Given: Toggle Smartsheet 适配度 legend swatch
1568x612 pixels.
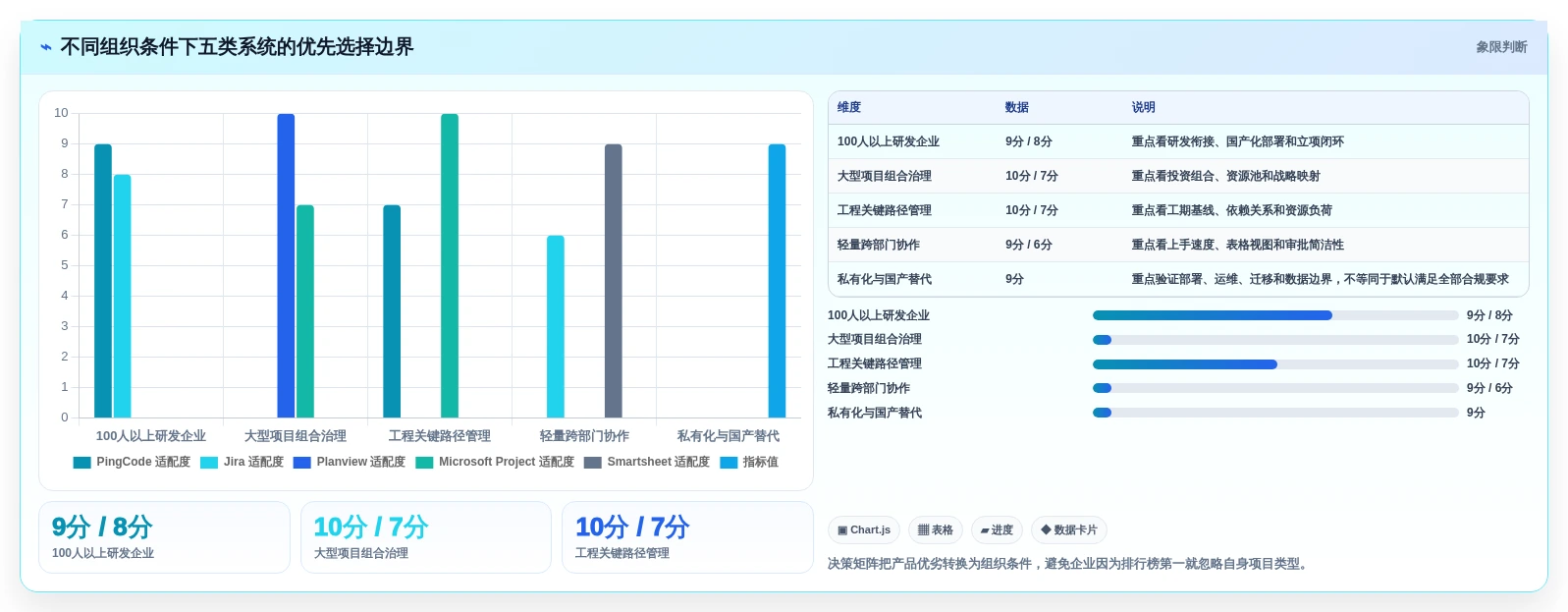Looking at the screenshot, I should pyautogui.click(x=592, y=463).
